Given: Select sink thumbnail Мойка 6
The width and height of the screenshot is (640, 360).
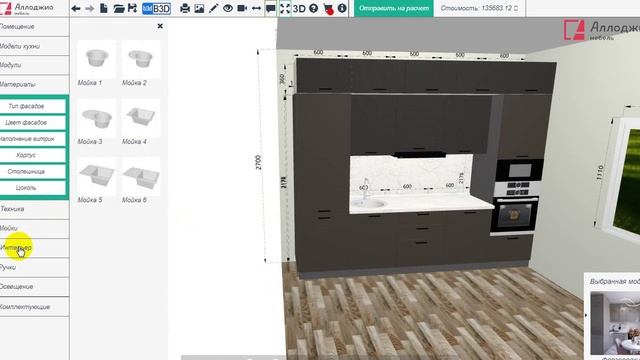Looking at the screenshot, I should pyautogui.click(x=140, y=177).
